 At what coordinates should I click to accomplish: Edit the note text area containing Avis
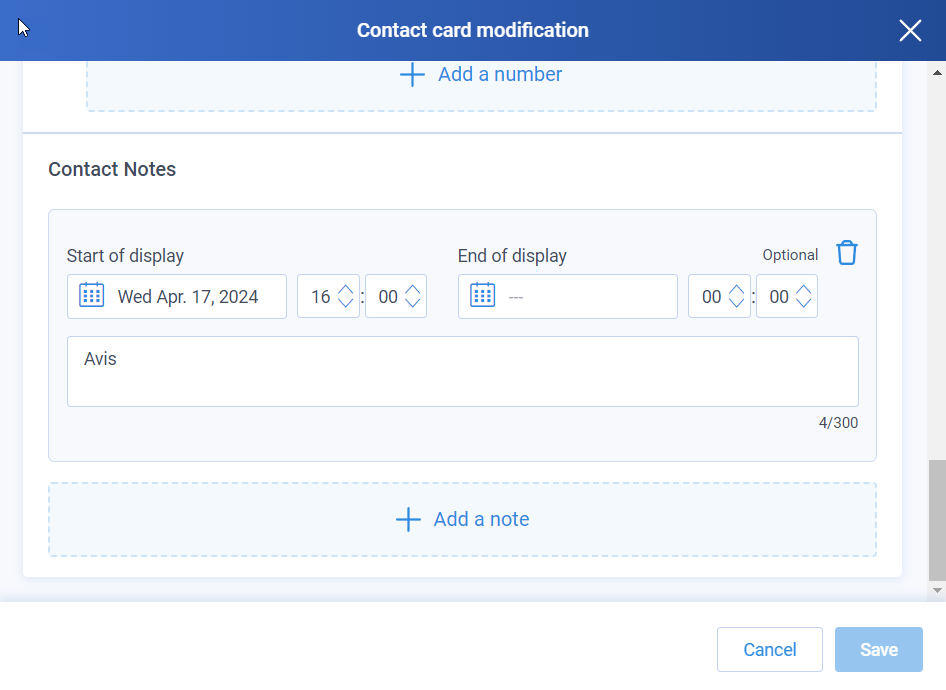463,372
